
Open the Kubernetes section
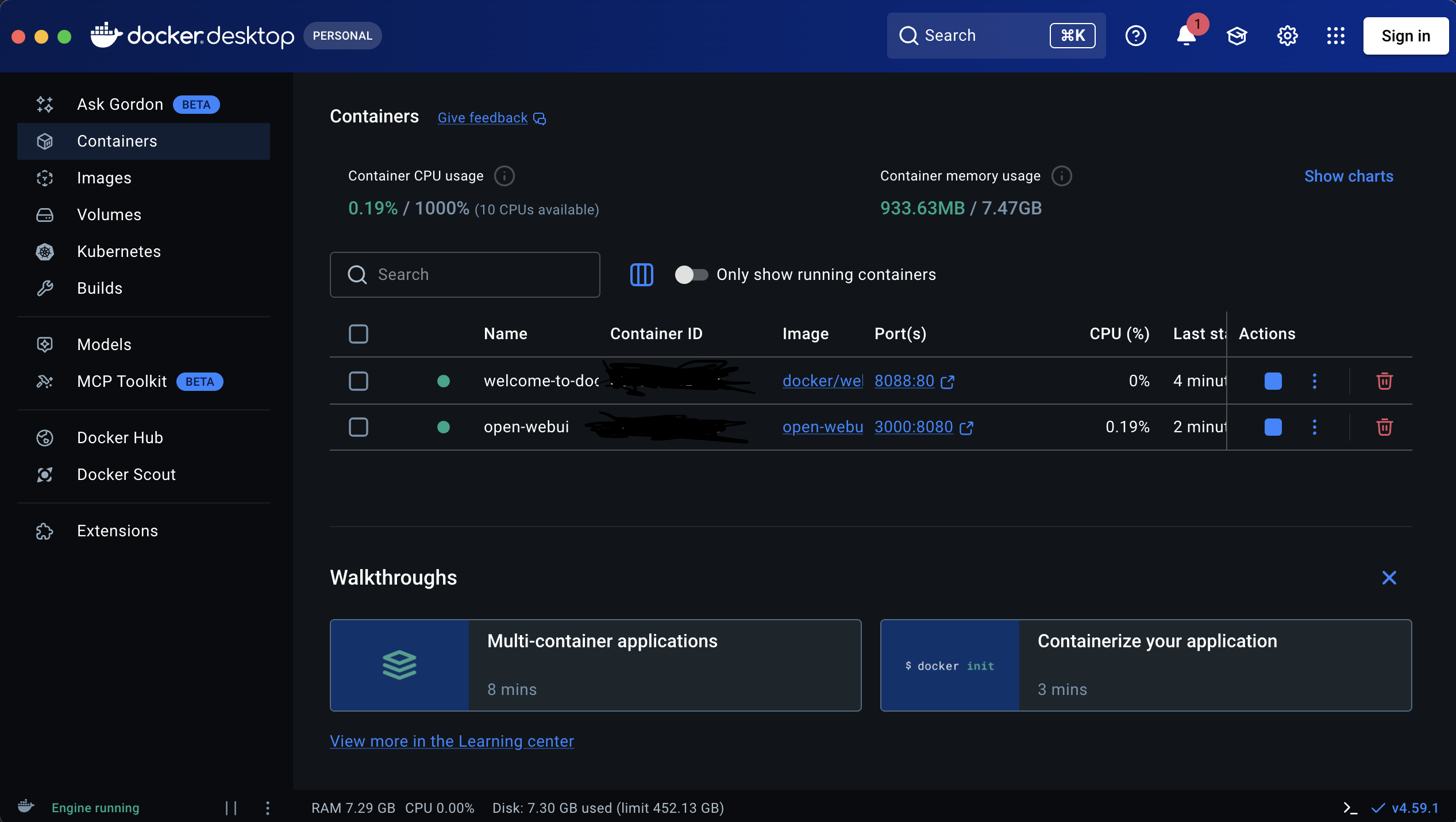click(118, 251)
